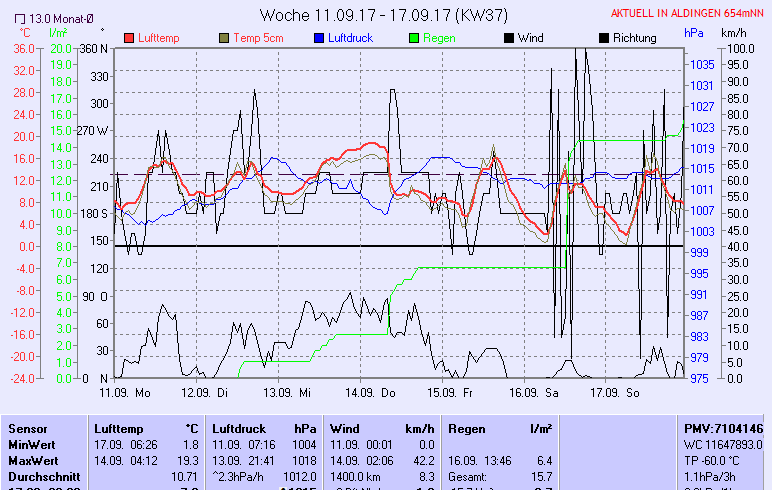Click the black Wind legend square
Image resolution: width=772 pixels, height=490 pixels.
[x=509, y=38]
